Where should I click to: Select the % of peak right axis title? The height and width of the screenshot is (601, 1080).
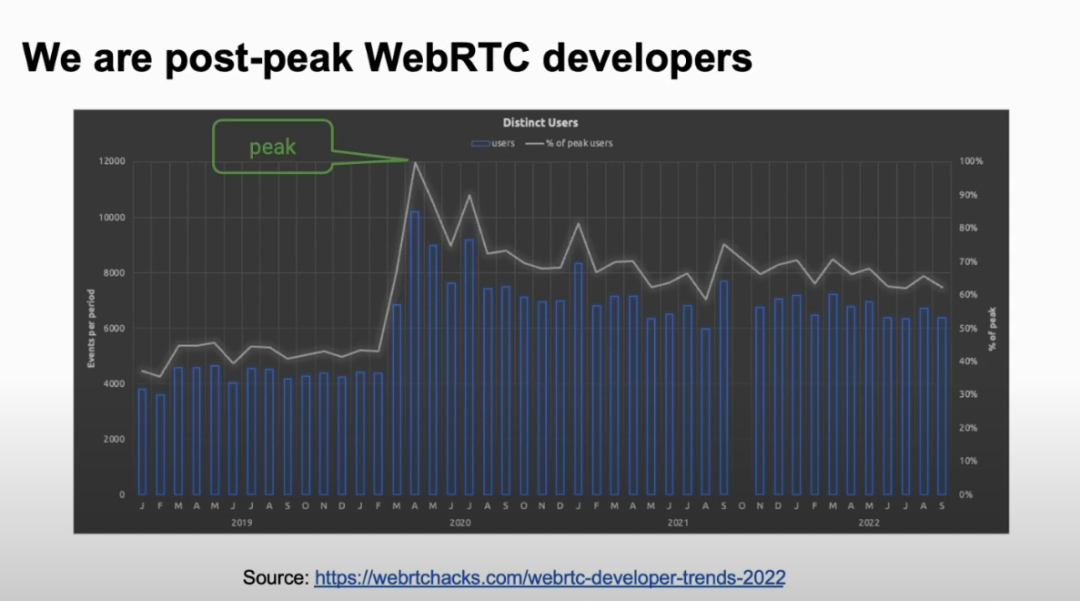(992, 329)
